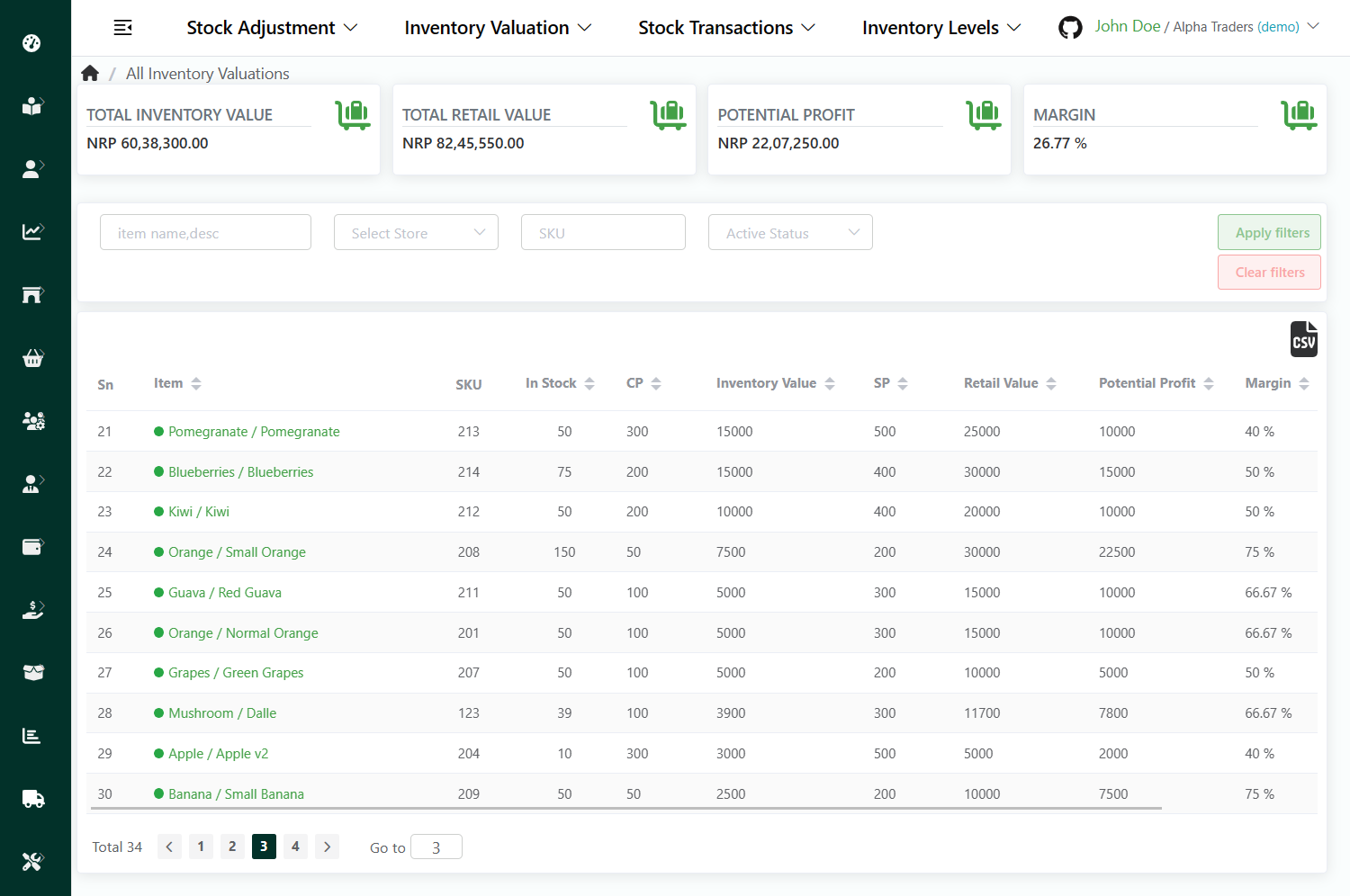This screenshot has height=896, width=1350.
Task: Open the open box sidebar icon
Action: (x=33, y=673)
